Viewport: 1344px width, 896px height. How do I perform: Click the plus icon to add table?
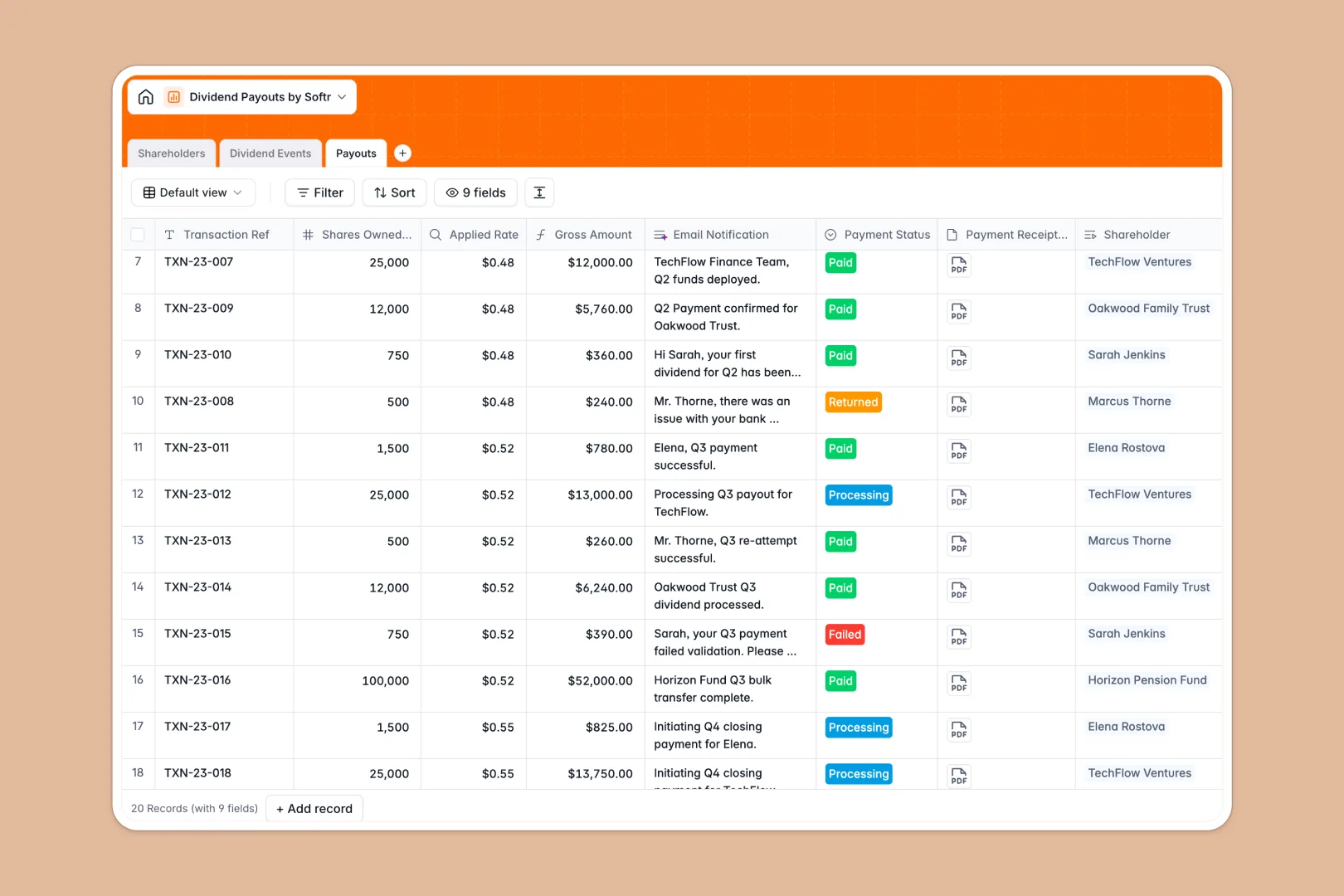402,153
